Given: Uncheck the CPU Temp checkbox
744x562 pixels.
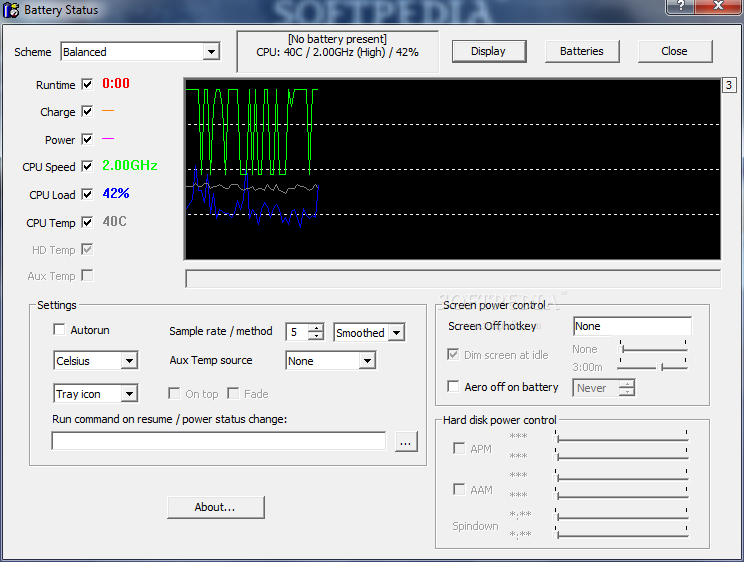Looking at the screenshot, I should pos(87,222).
